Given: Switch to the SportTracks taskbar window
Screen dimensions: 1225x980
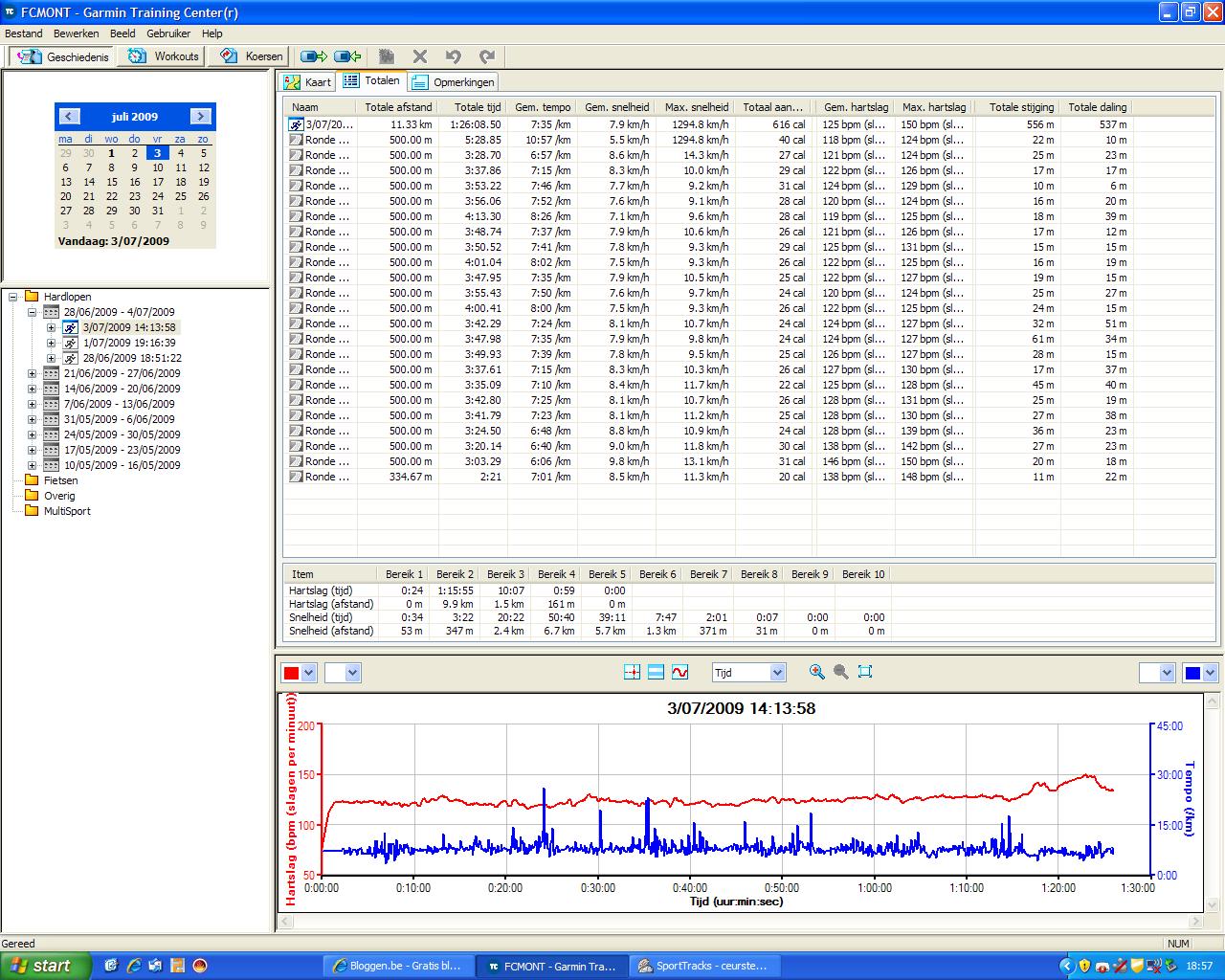Looking at the screenshot, I should pos(704,966).
